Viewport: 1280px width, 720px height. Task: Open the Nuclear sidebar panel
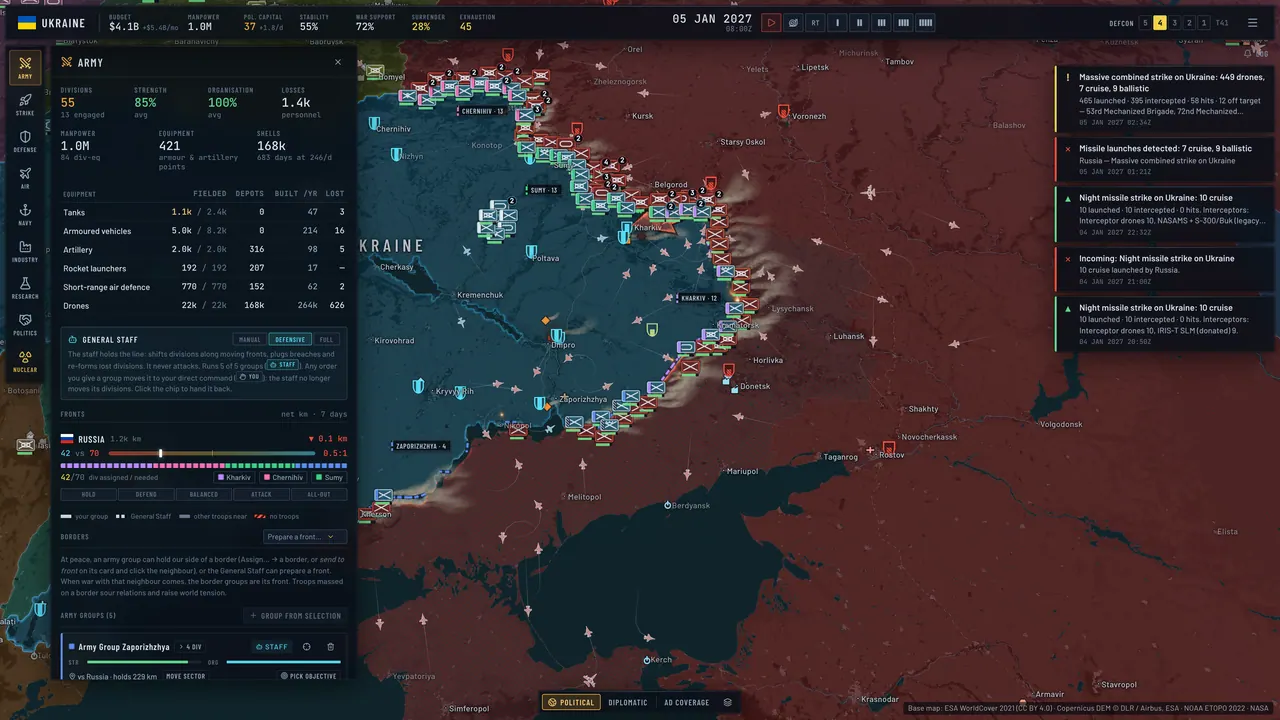click(x=25, y=361)
